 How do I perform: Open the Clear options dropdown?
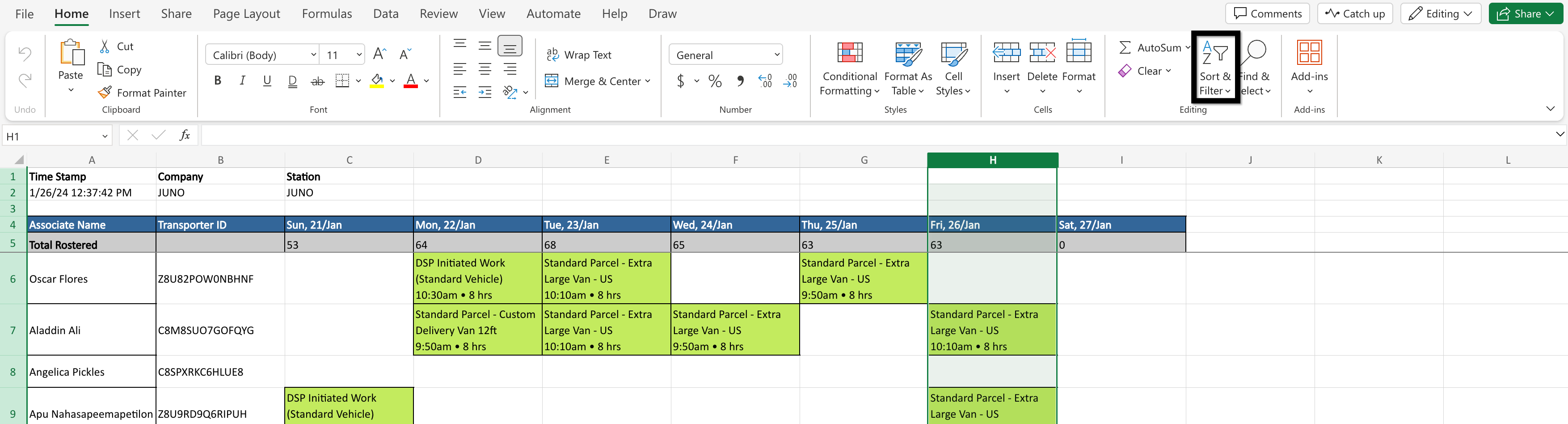tap(1168, 71)
